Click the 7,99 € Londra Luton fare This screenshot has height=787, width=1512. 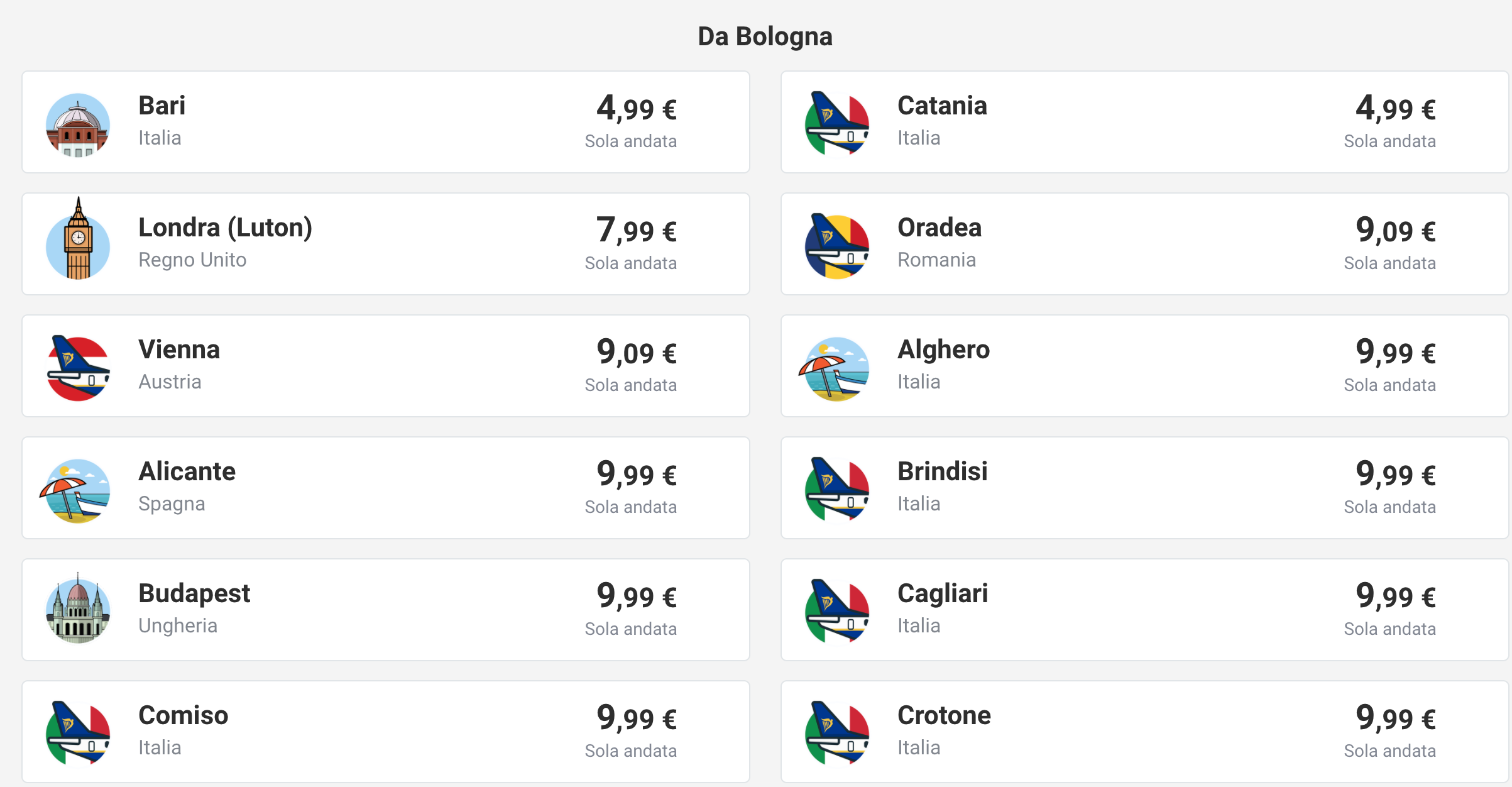(637, 230)
